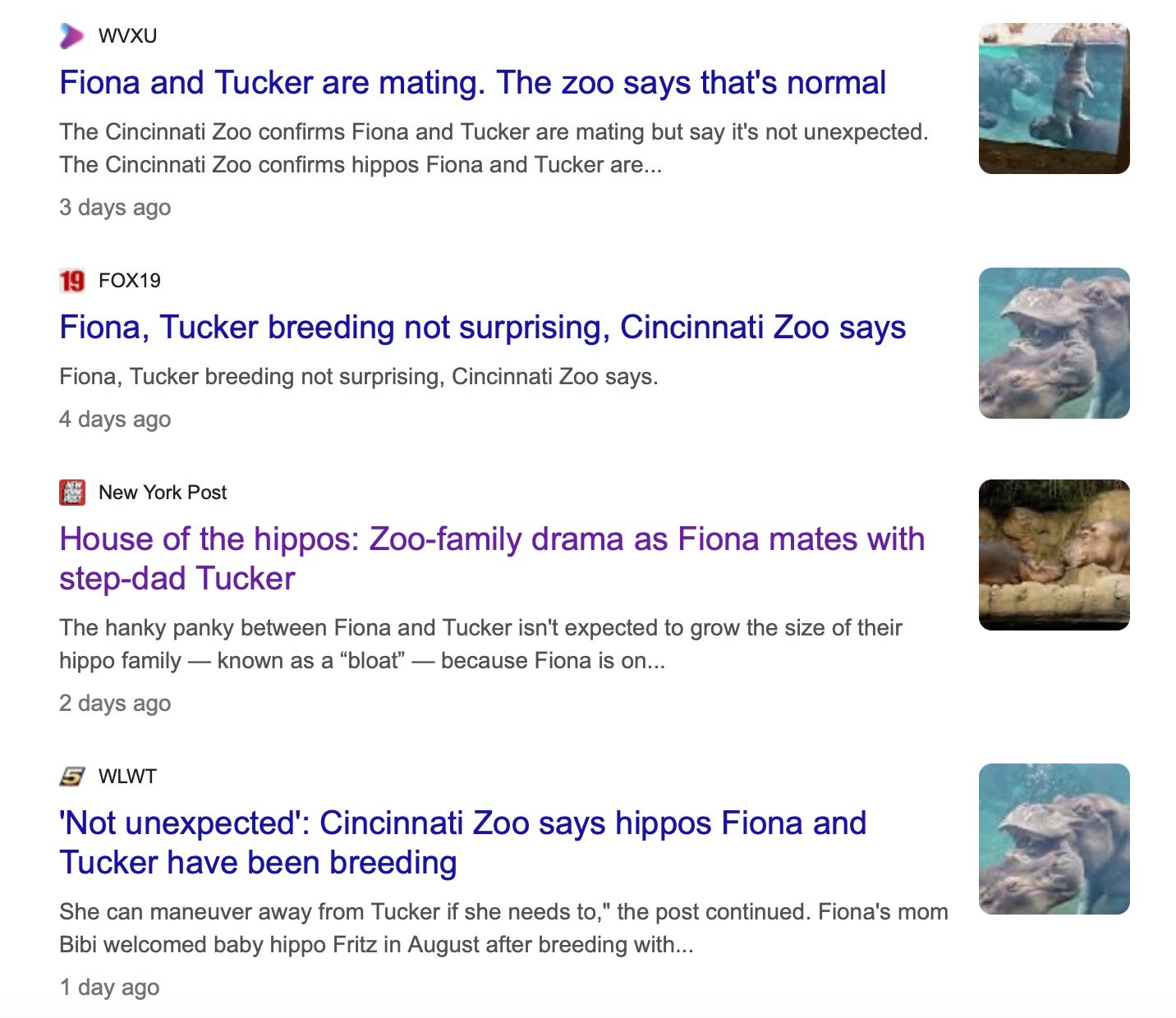Screen dimensions: 1176x1018
Task: Click the WVXU favicon icon
Action: (x=72, y=36)
